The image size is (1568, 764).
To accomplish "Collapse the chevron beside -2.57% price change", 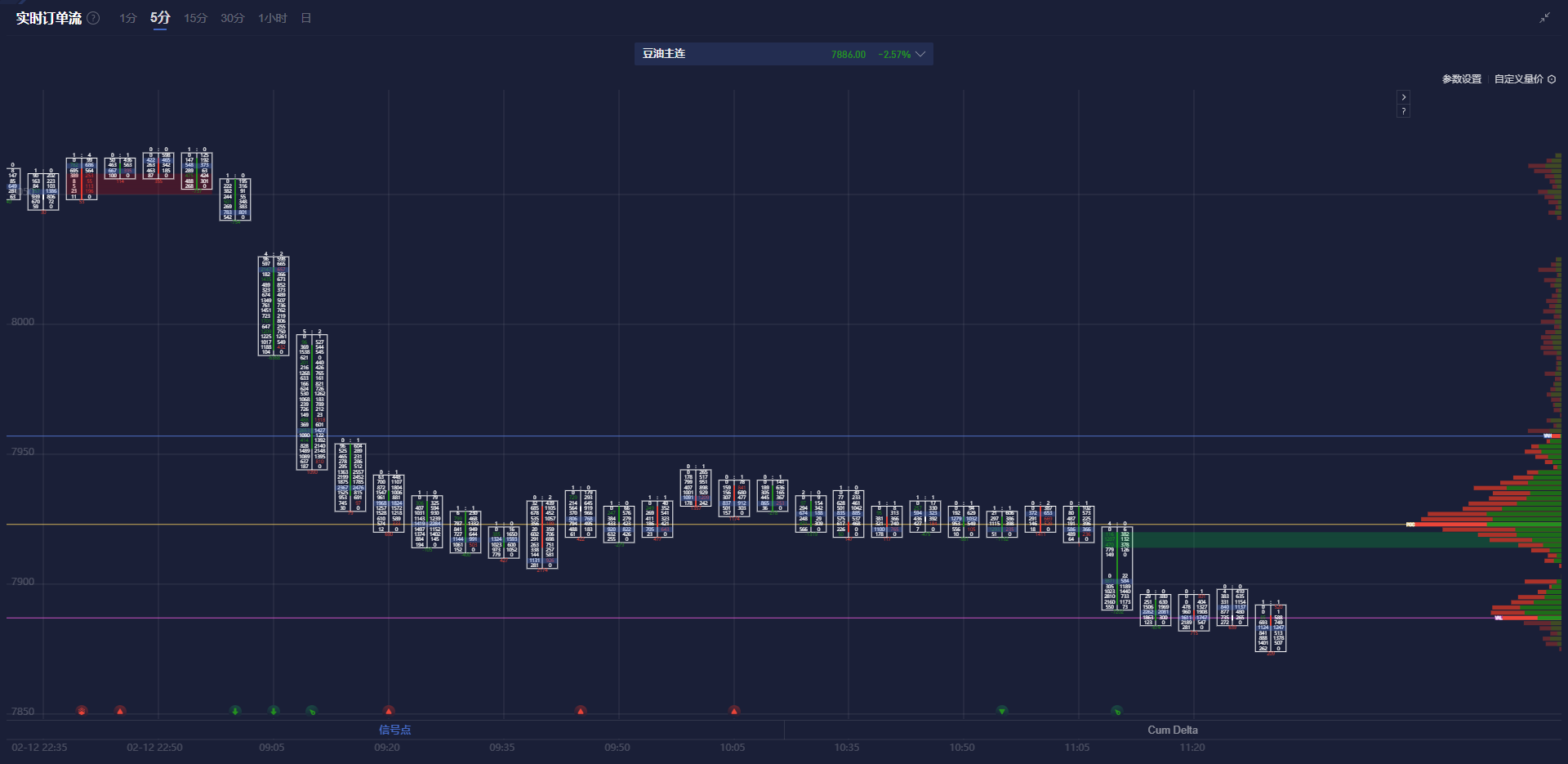I will tap(921, 54).
